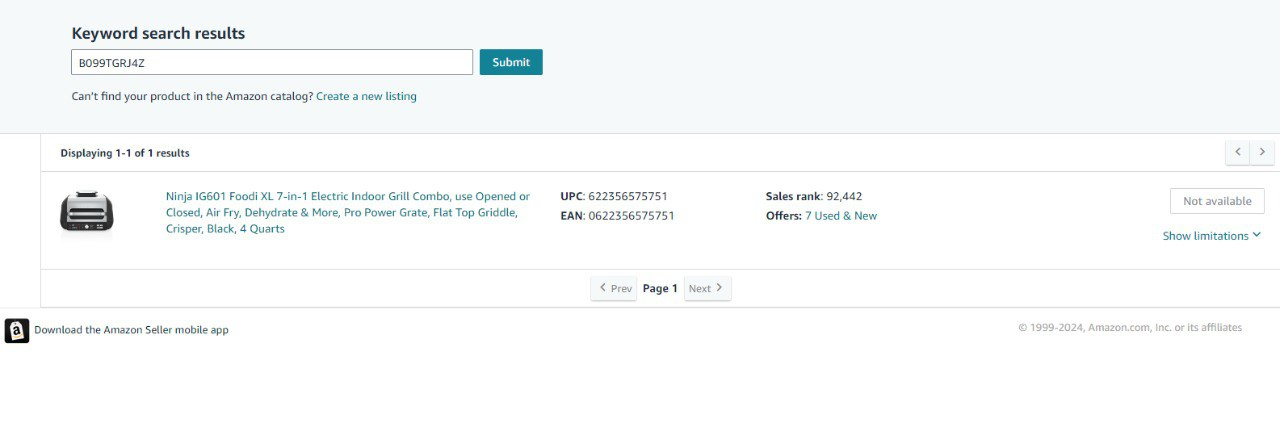
Task: Click the Keyword search results heading
Action: [158, 33]
